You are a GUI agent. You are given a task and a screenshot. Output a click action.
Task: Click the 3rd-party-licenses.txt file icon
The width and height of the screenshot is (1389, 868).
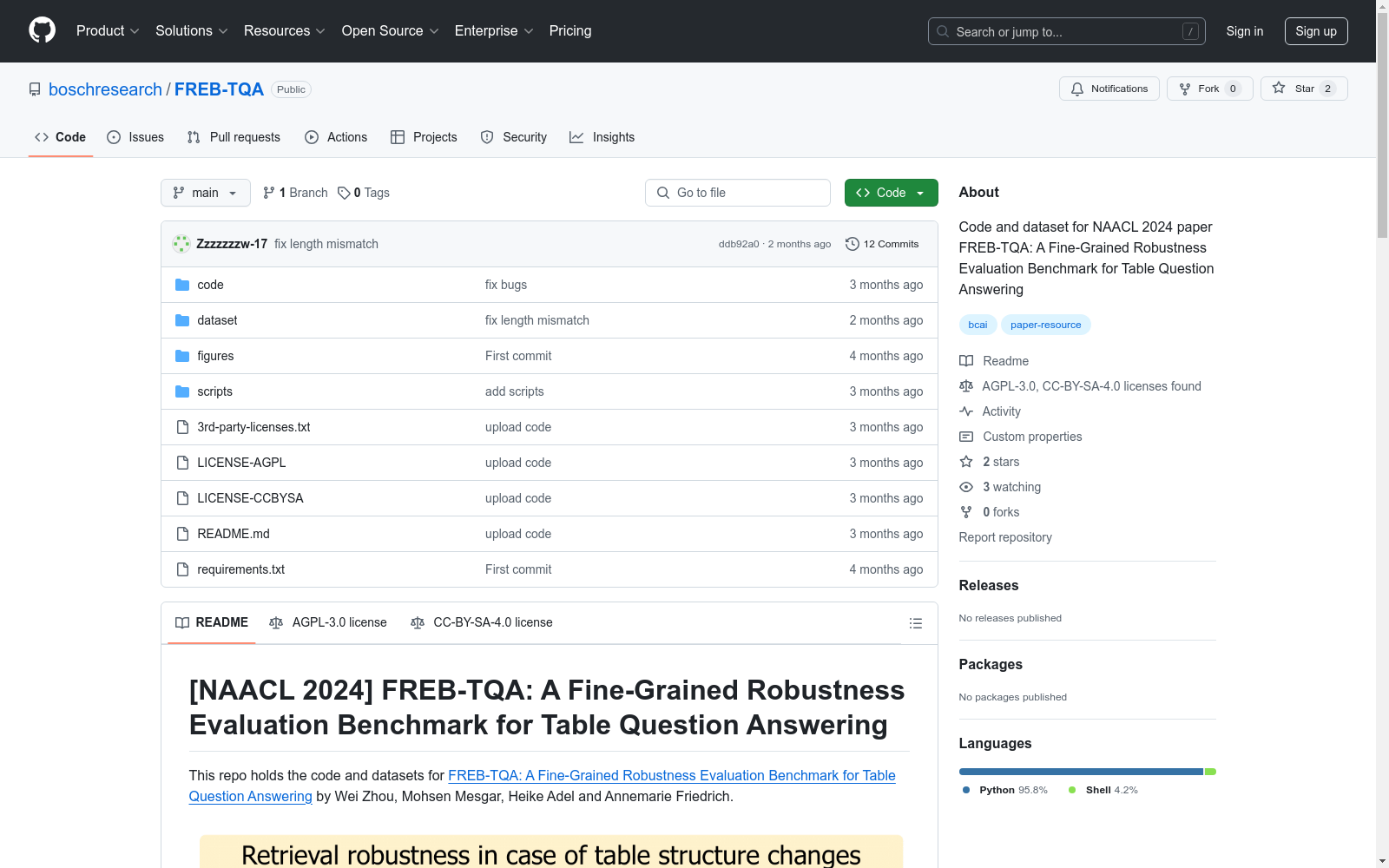click(x=182, y=427)
